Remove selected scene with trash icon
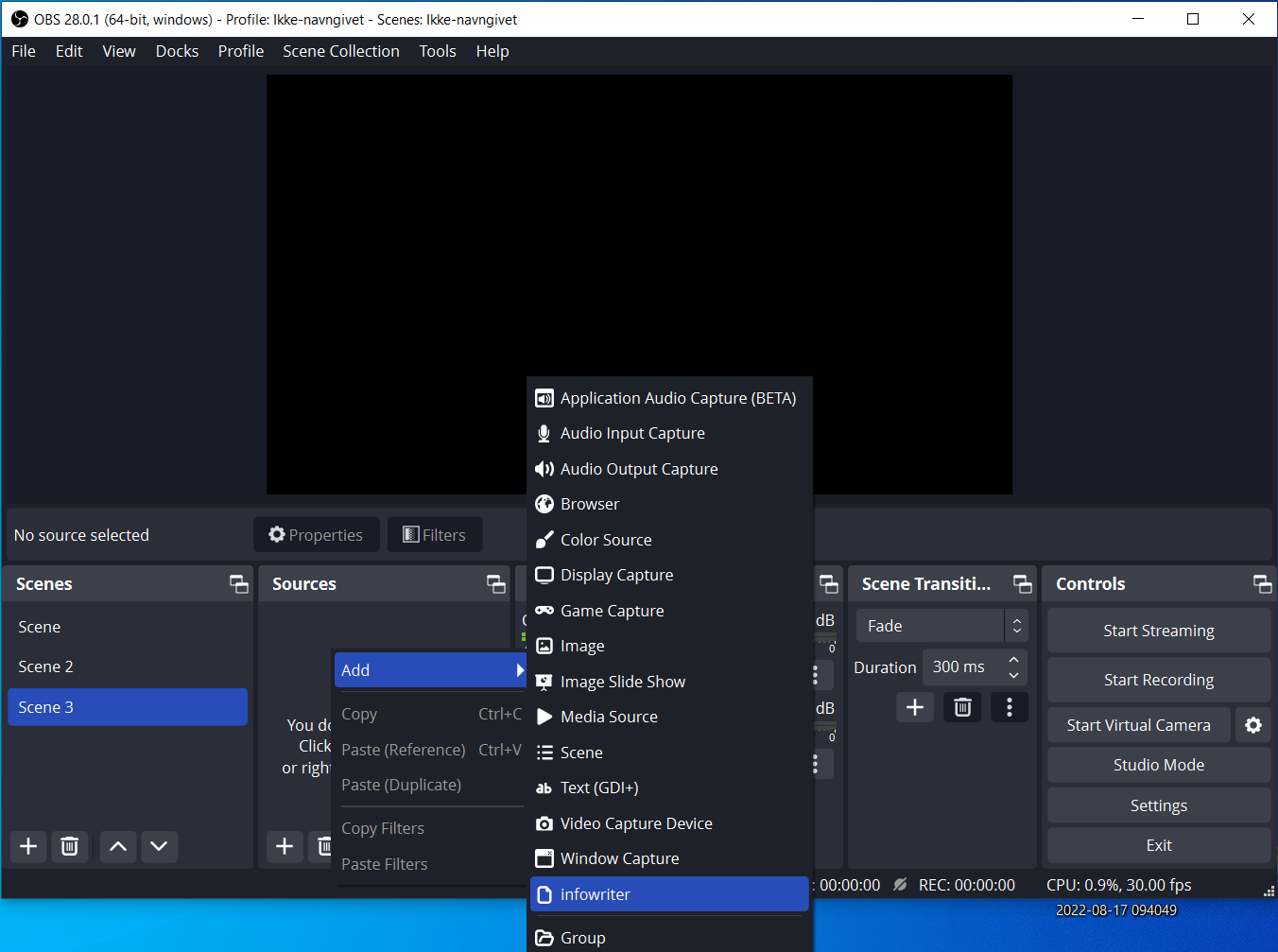1278x952 pixels. point(69,846)
